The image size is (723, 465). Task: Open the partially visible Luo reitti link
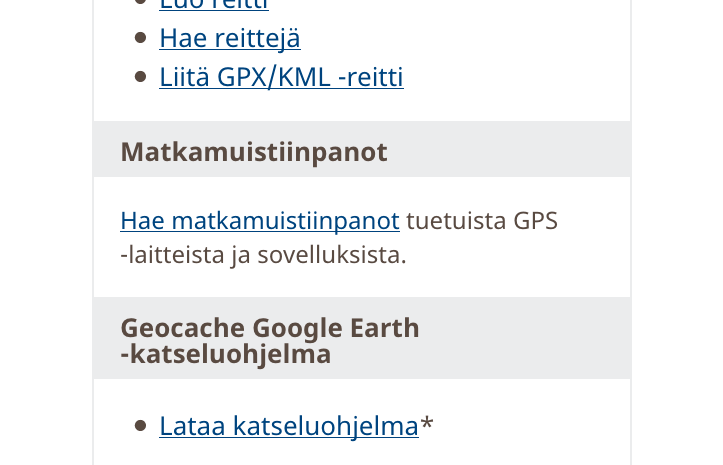point(213,5)
